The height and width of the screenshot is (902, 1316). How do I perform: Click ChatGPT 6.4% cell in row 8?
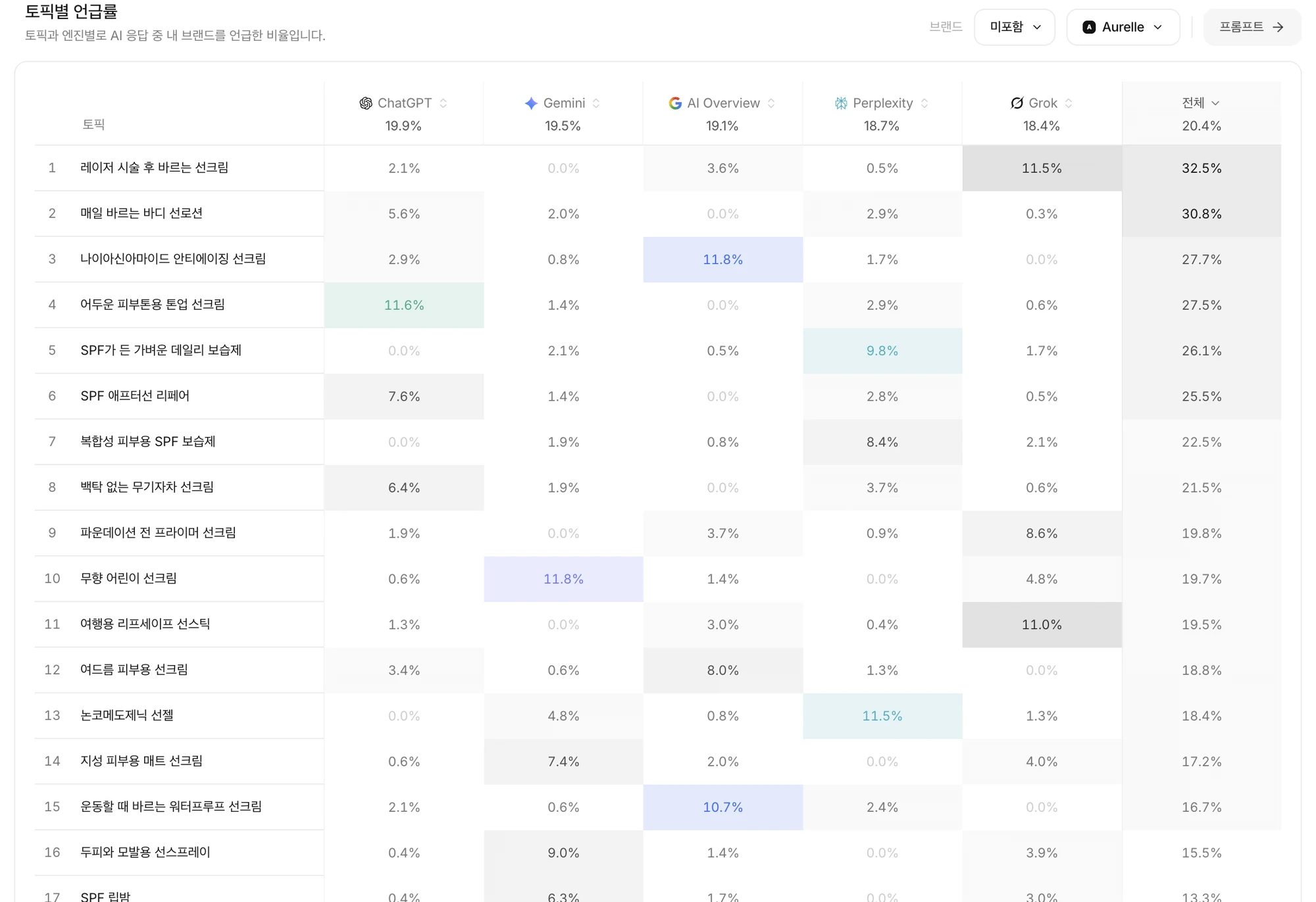pyautogui.click(x=404, y=488)
